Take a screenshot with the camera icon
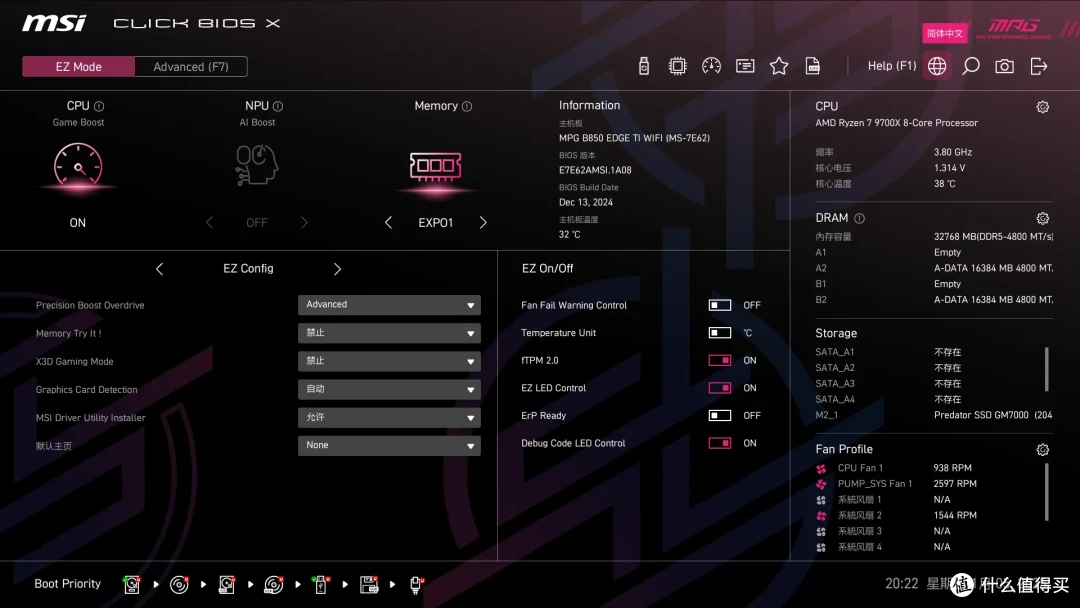 pos(1004,66)
